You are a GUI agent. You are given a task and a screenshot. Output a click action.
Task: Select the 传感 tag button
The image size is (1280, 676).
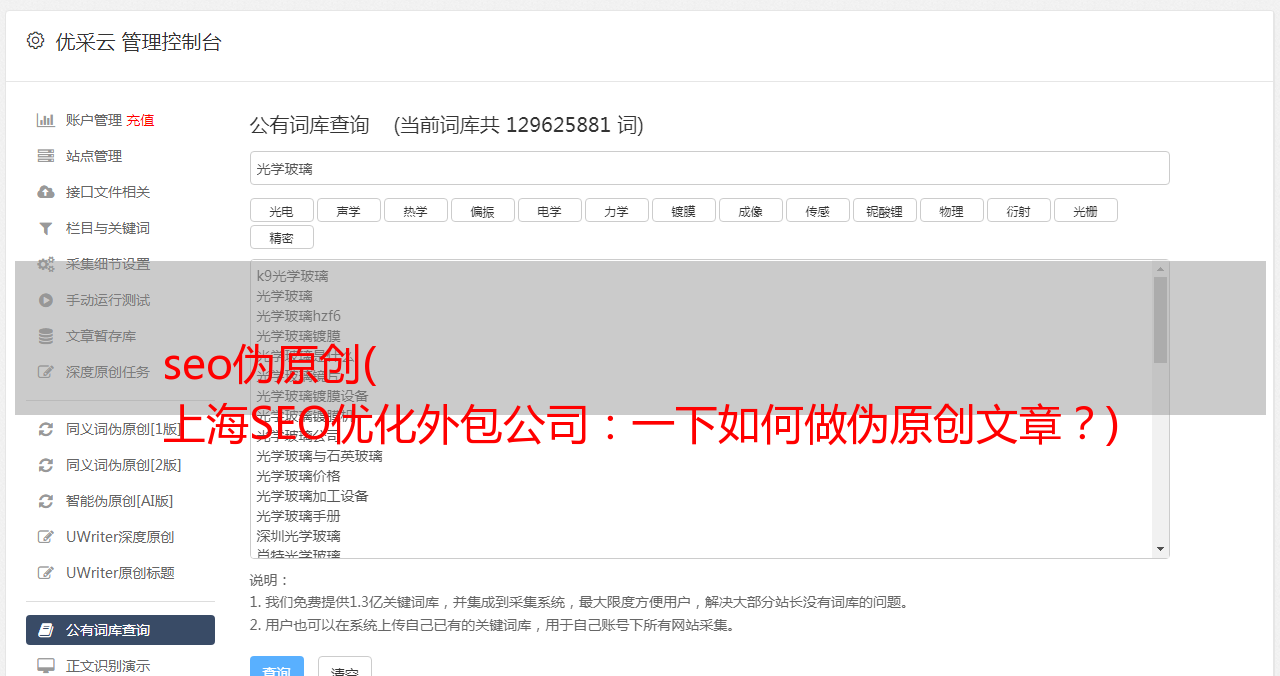[817, 210]
